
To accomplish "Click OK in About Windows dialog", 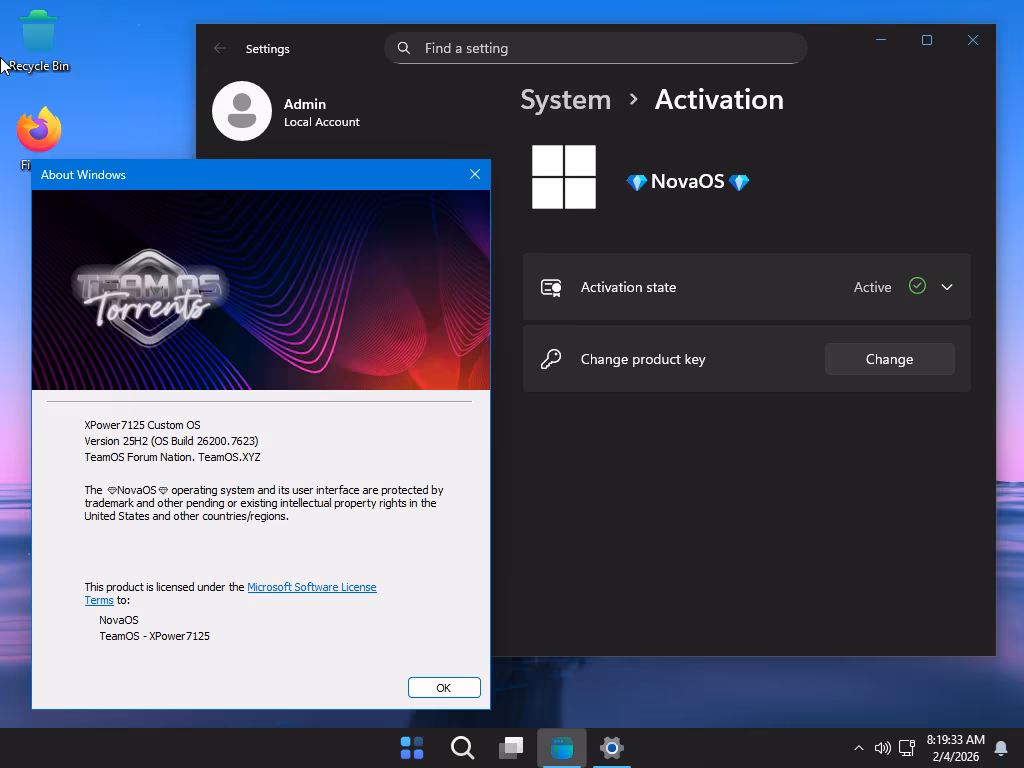I will point(444,687).
